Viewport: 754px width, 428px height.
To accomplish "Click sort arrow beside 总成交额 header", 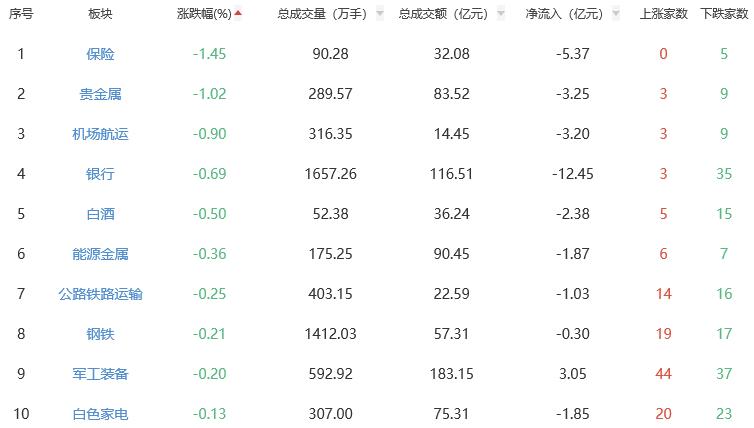I will point(499,15).
